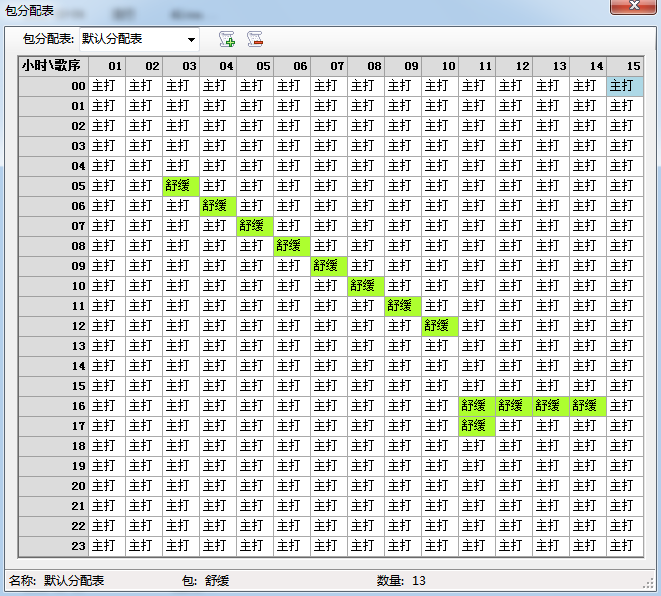Select 舒缓 cell at row 16 column 11

(x=477, y=406)
